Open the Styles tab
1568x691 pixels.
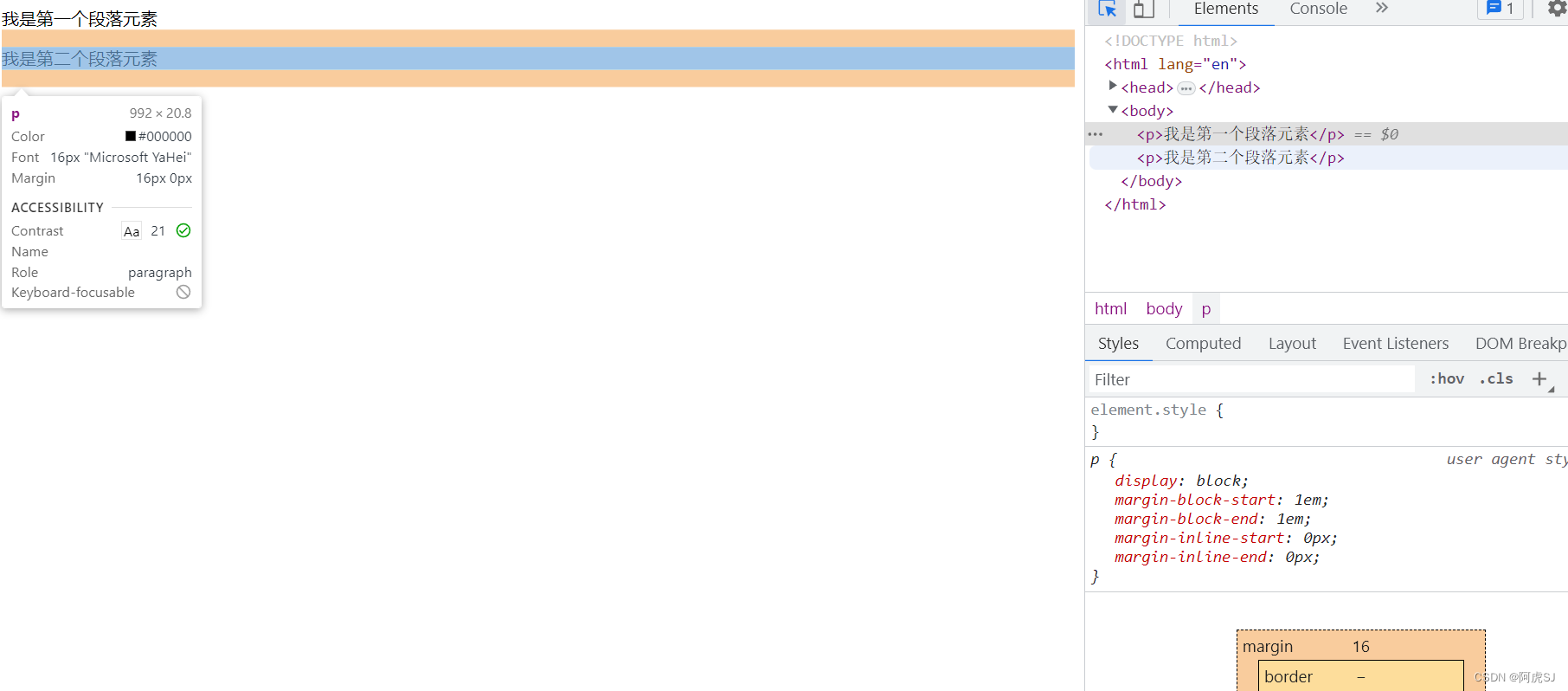pos(1118,344)
